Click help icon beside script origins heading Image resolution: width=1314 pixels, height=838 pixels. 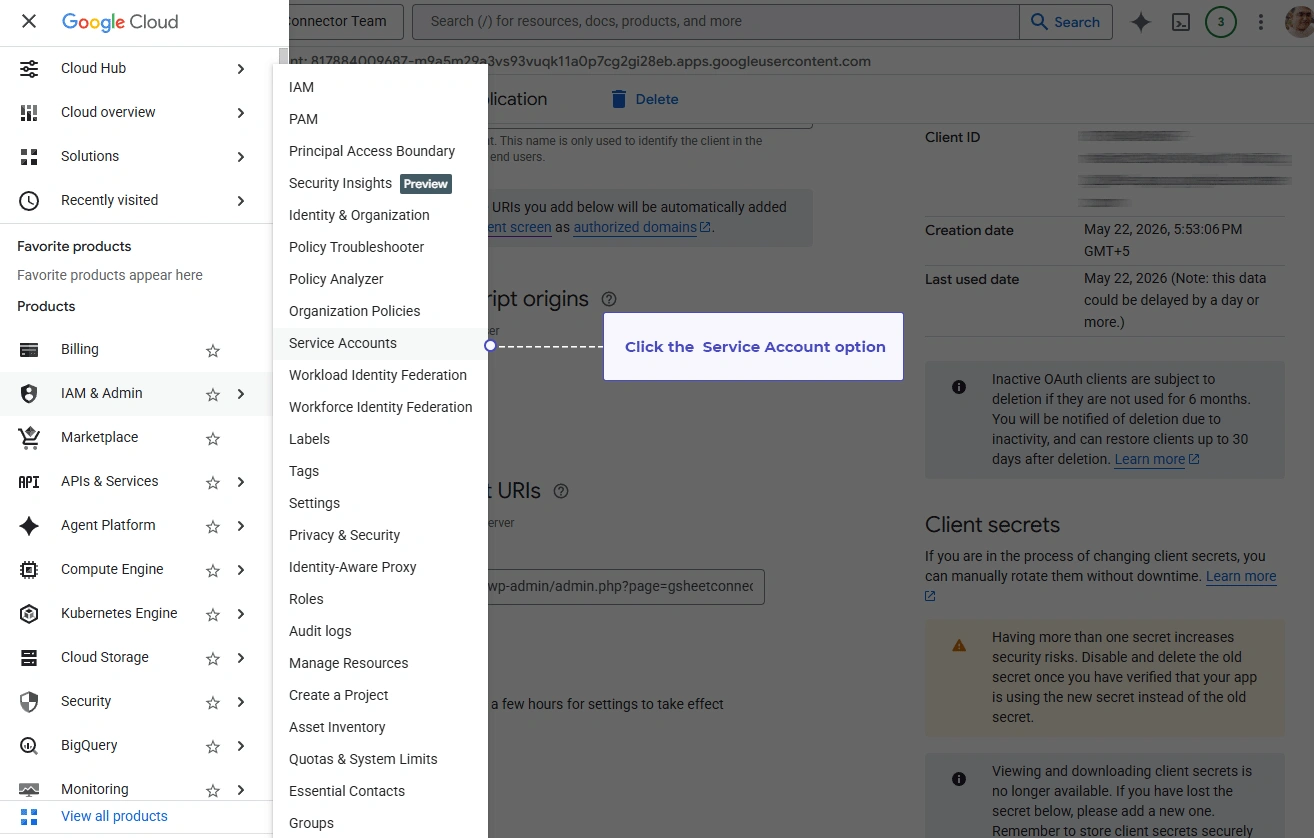click(609, 299)
